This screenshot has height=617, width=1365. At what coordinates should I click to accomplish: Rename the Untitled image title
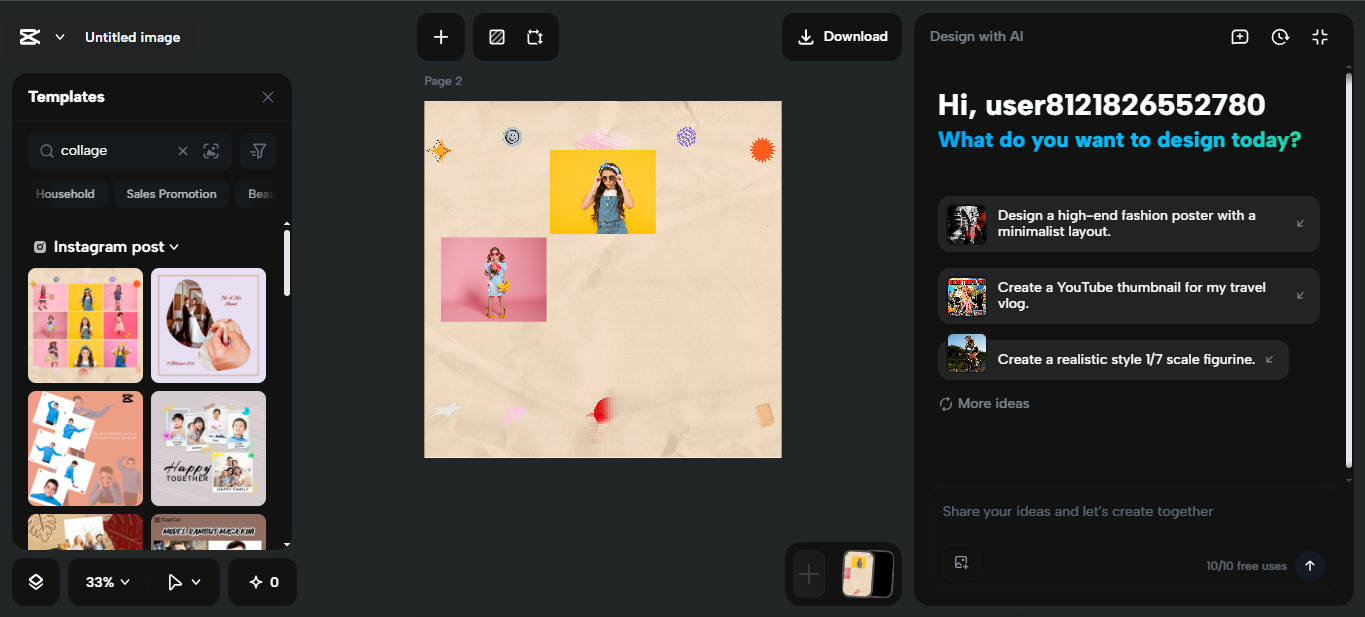133,37
